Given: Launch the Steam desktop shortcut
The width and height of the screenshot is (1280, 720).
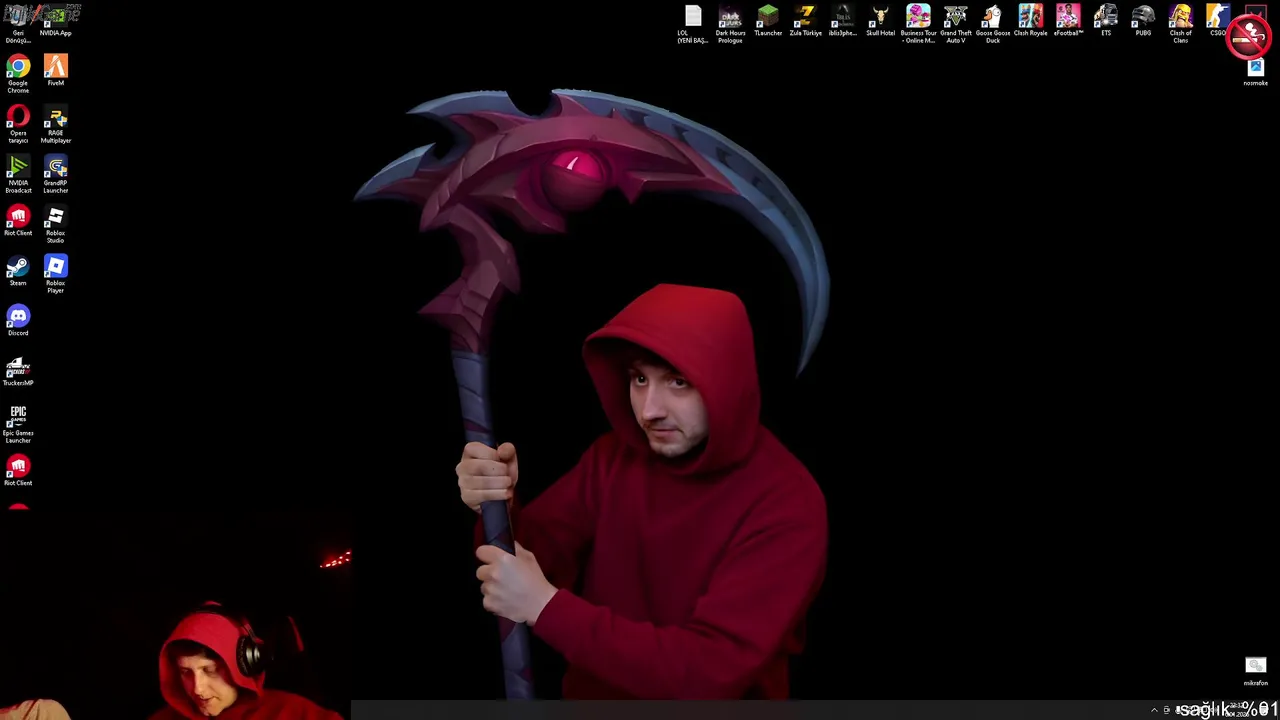Looking at the screenshot, I should pyautogui.click(x=18, y=271).
